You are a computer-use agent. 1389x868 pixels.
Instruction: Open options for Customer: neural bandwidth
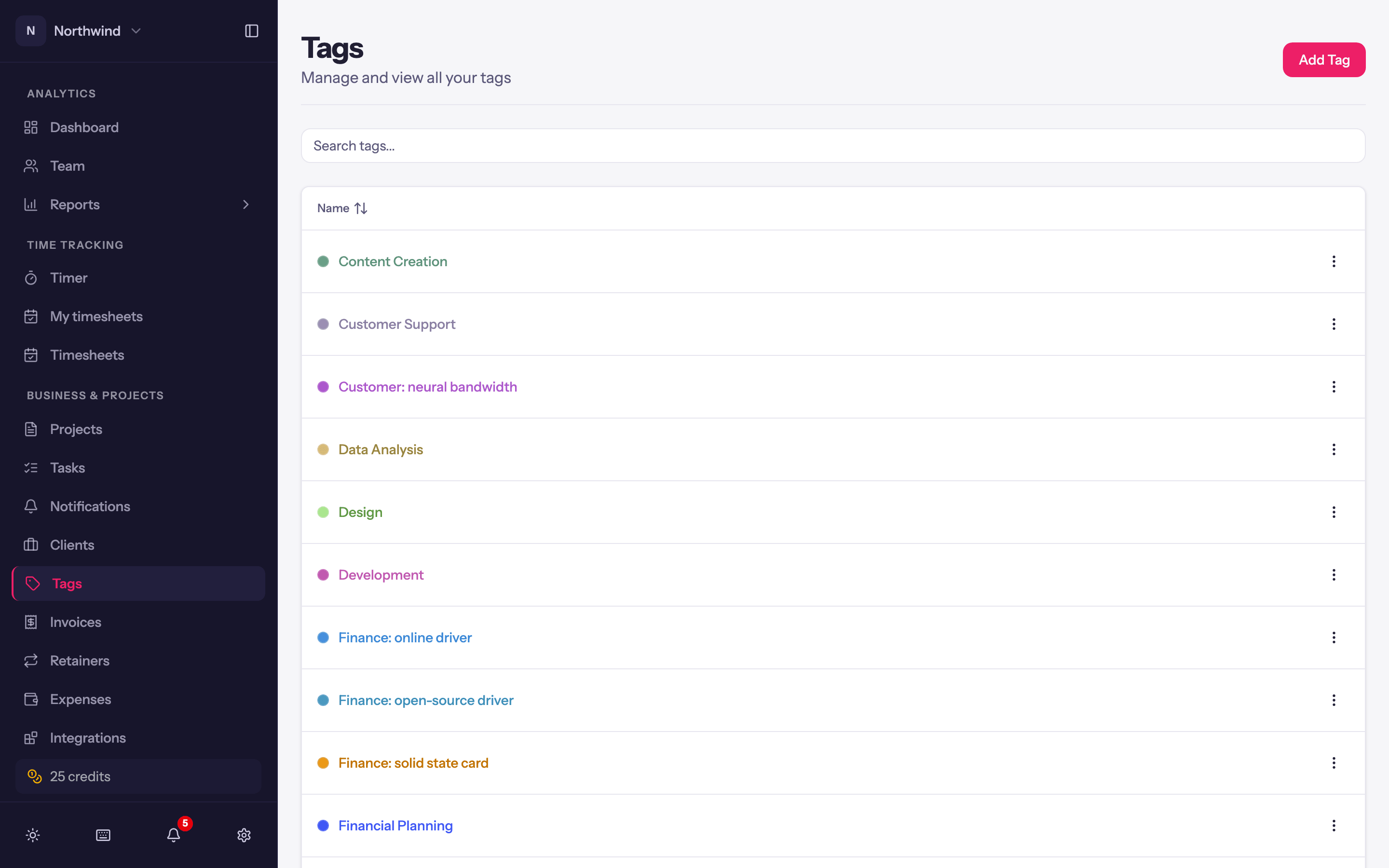coord(1334,387)
